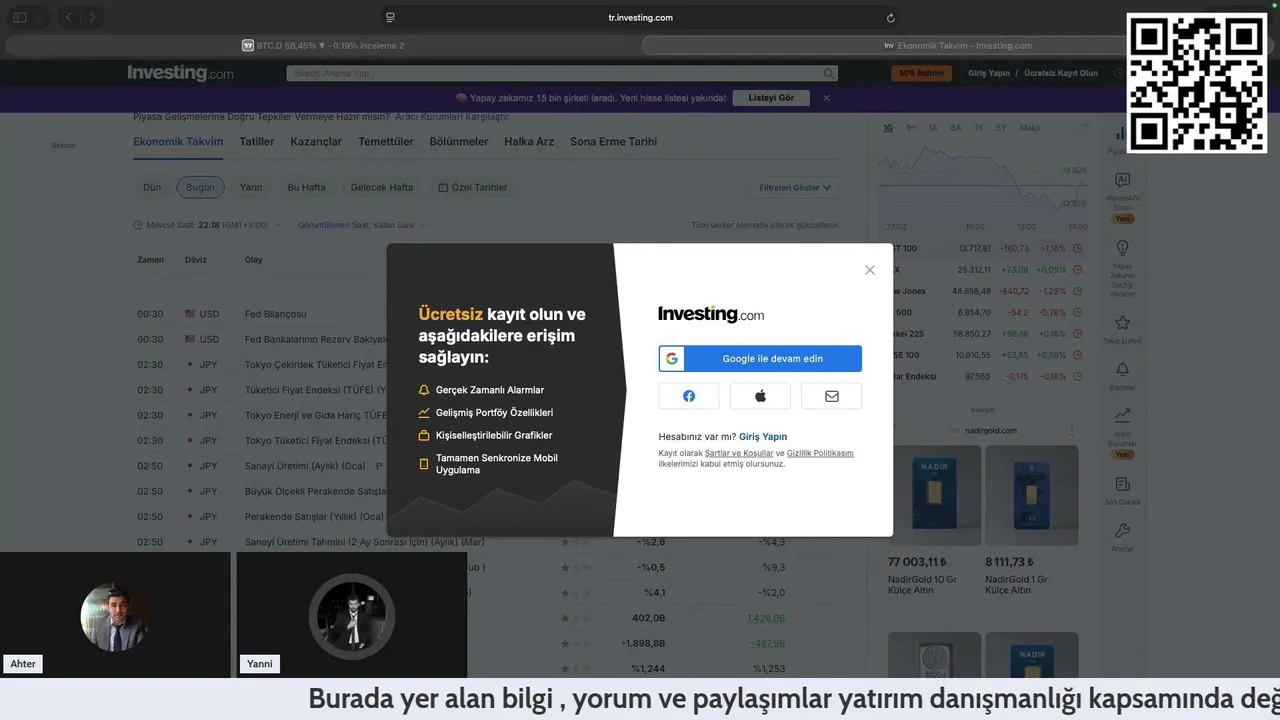Click the tr.investing.com address bar
This screenshot has width=1280, height=720.
click(x=640, y=17)
